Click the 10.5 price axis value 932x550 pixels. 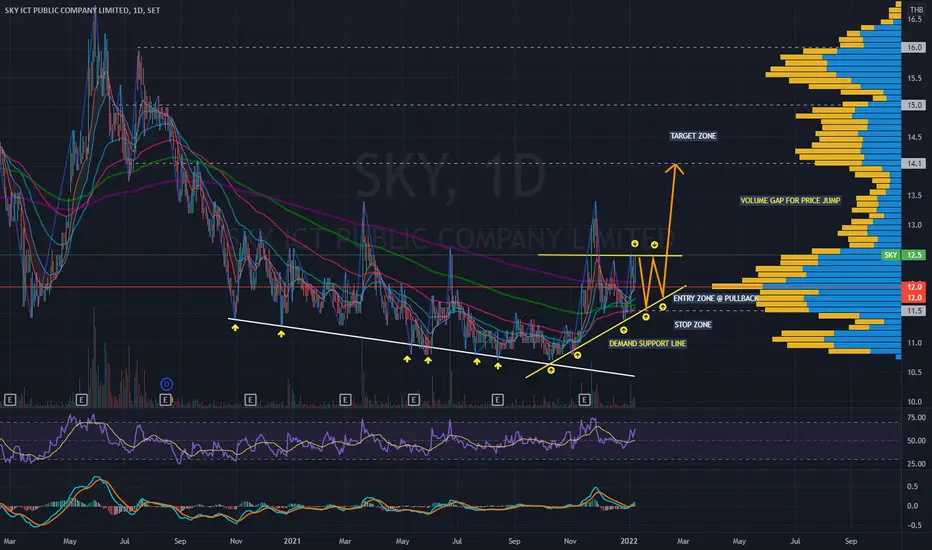914,372
